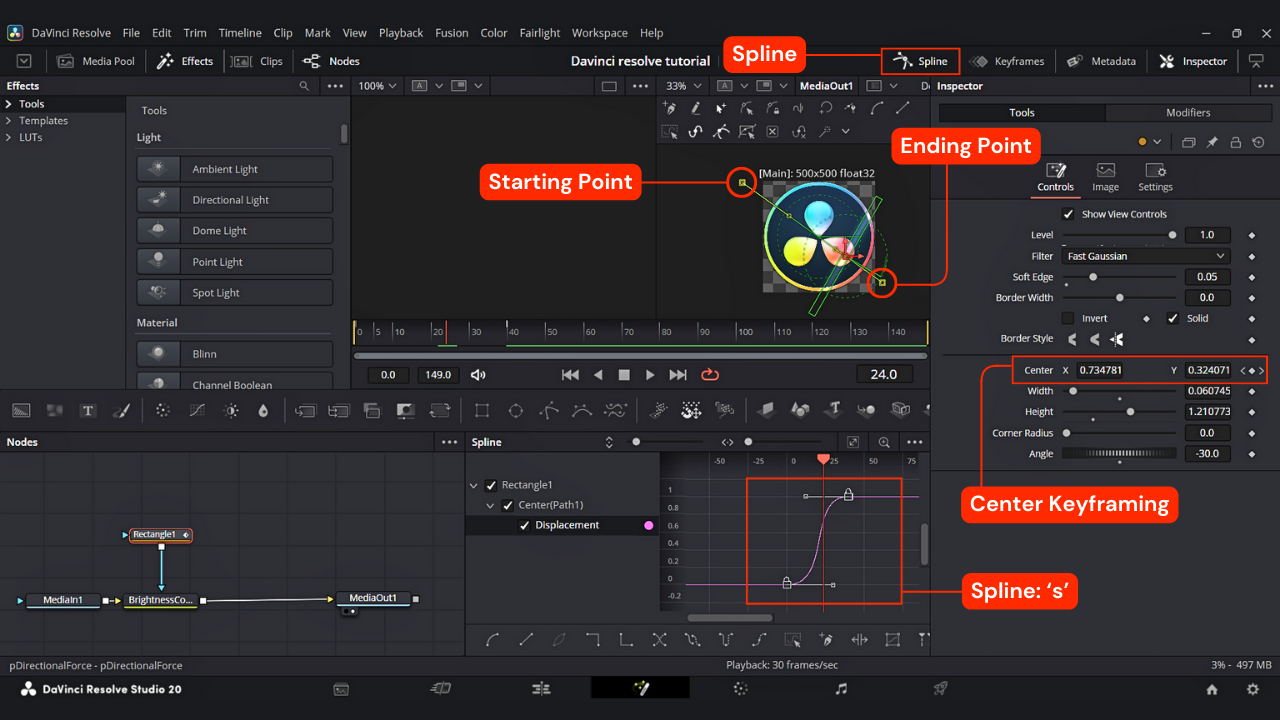This screenshot has width=1280, height=720.
Task: Open the Fairlight page music note icon
Action: click(x=841, y=688)
